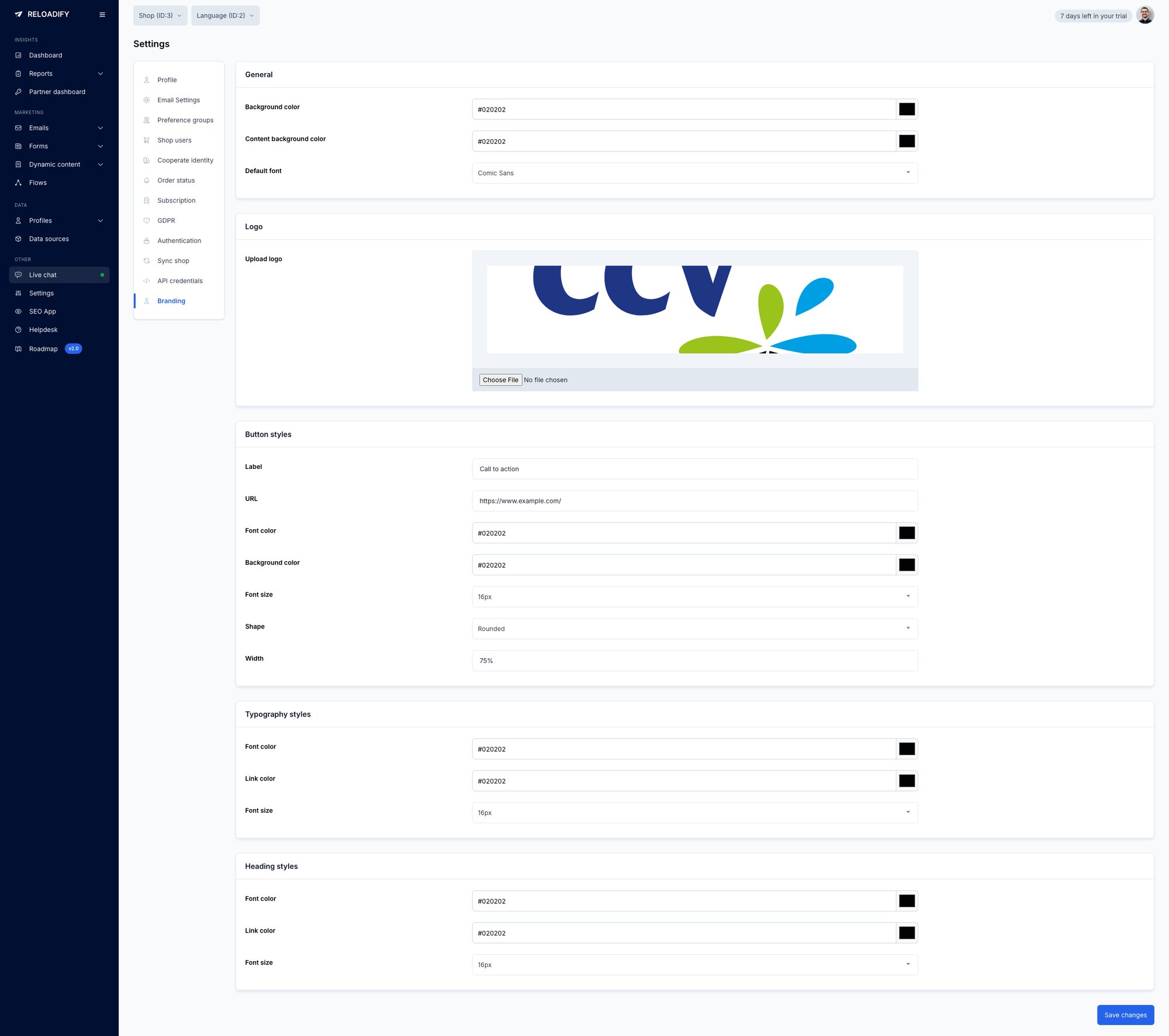Click the URL input field showing example.com

click(x=694, y=500)
